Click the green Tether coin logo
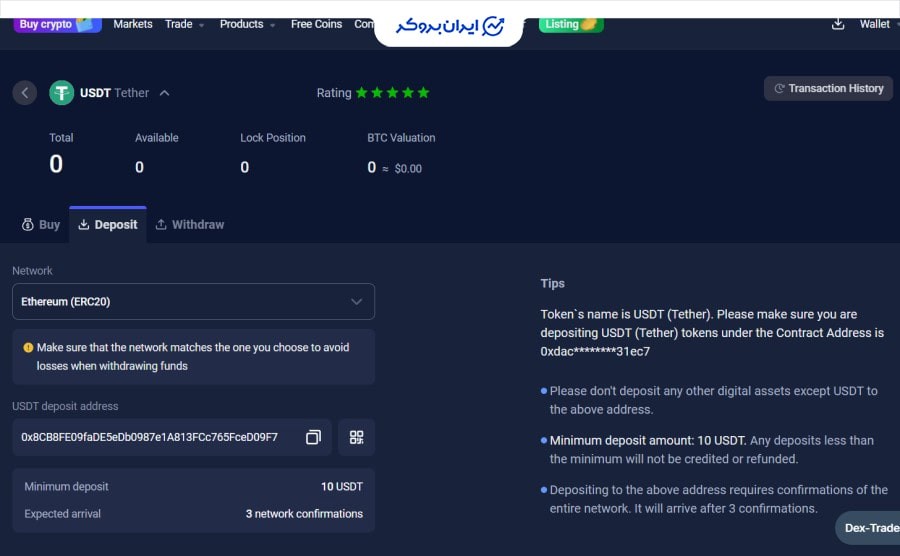This screenshot has width=900, height=556. tap(62, 93)
